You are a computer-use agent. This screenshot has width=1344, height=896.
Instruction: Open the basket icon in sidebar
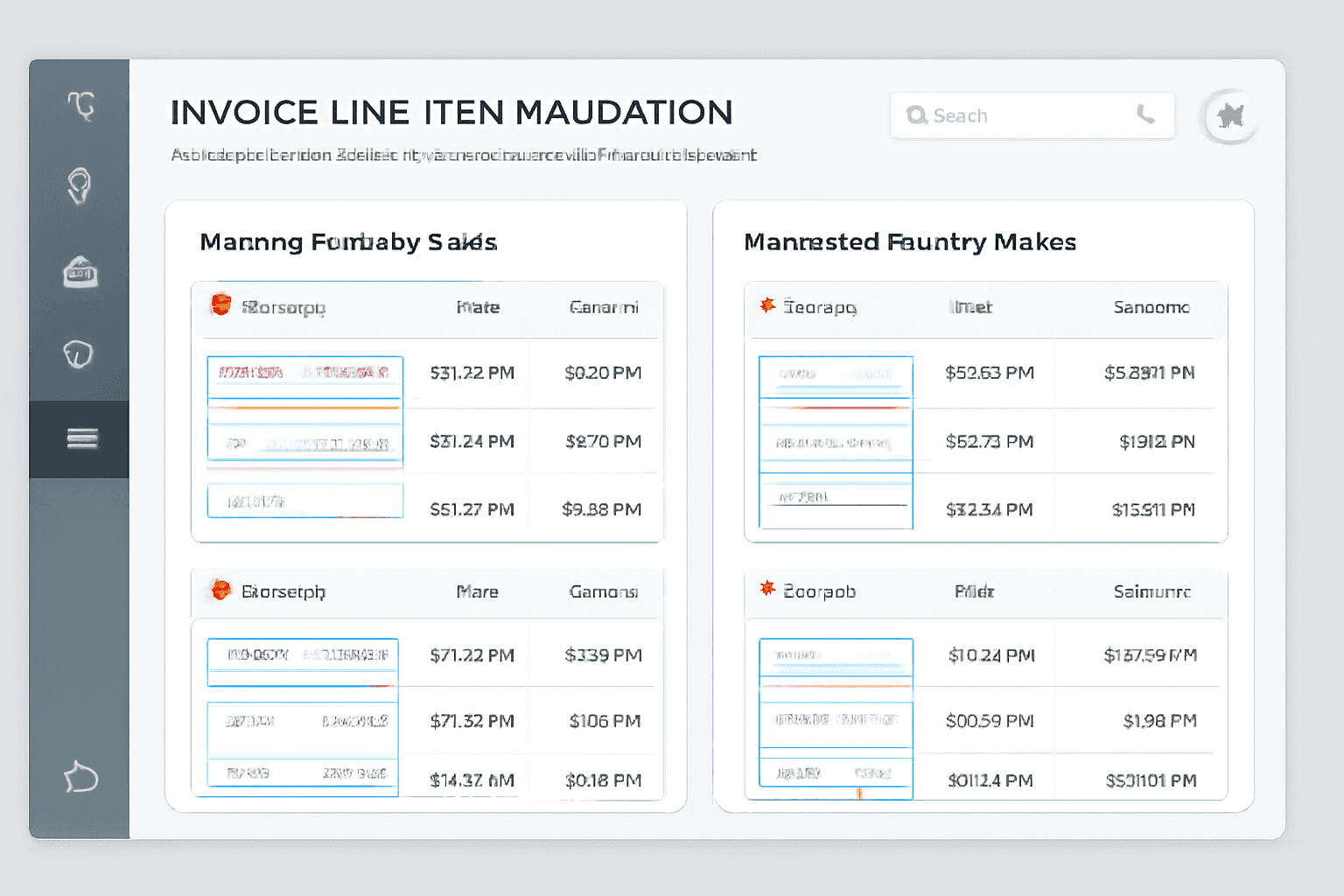80,272
